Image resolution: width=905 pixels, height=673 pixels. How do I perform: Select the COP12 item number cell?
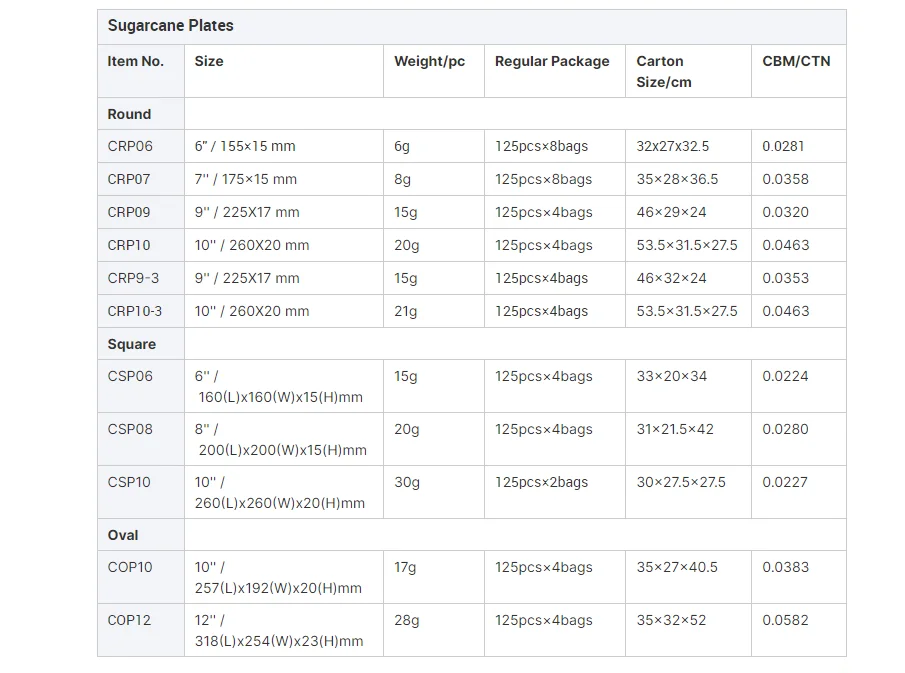(130, 620)
